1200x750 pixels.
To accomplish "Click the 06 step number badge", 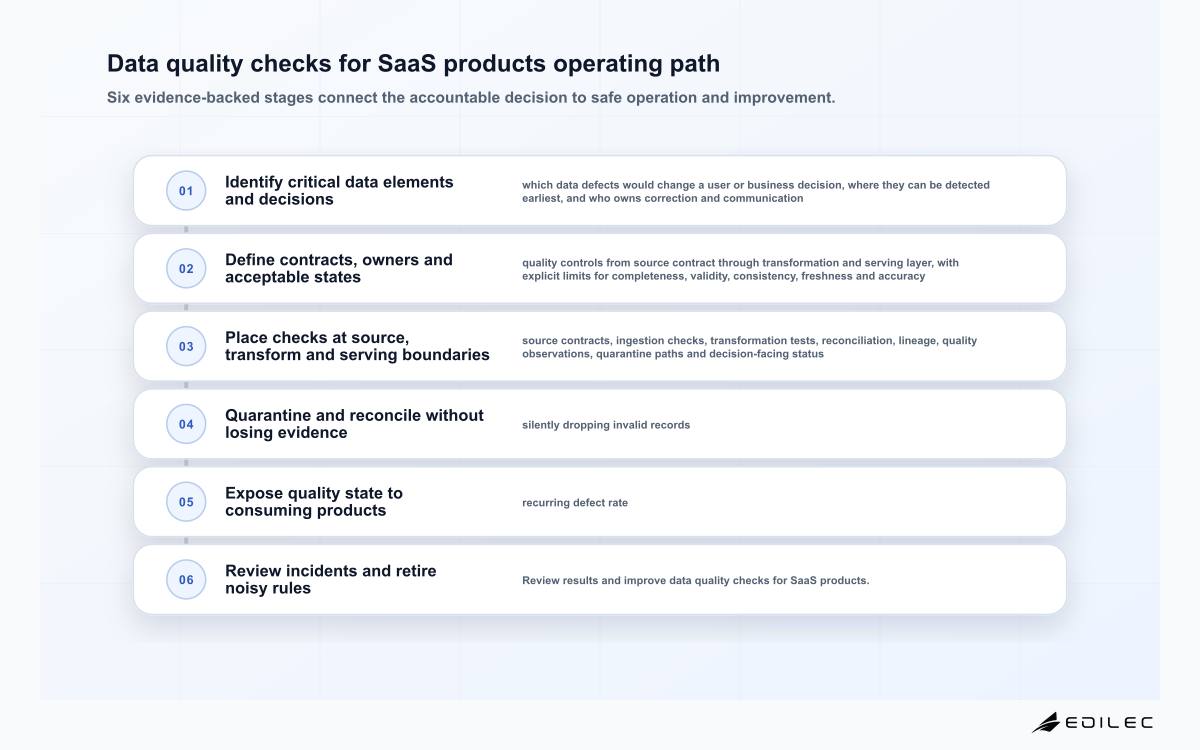I will [x=186, y=580].
